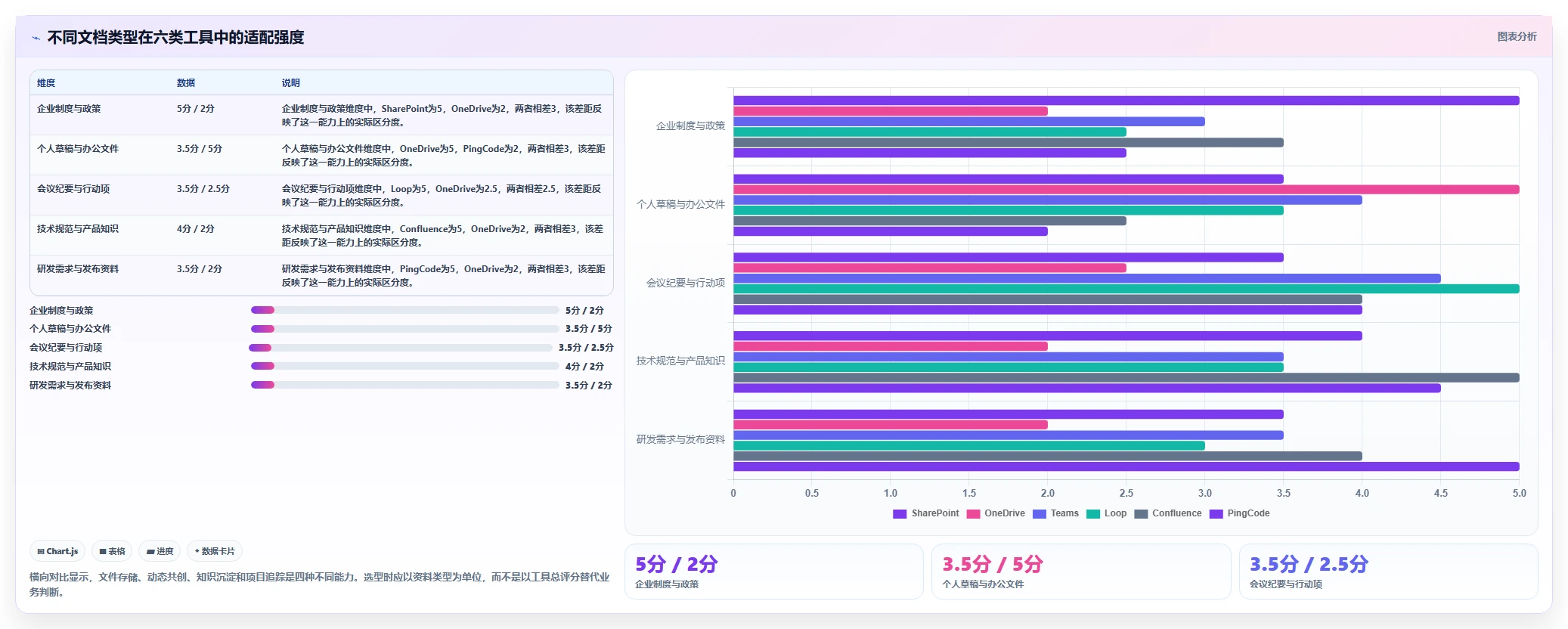Viewport: 1568px width, 629px height.
Task: Select the 进度 chip
Action: click(160, 551)
